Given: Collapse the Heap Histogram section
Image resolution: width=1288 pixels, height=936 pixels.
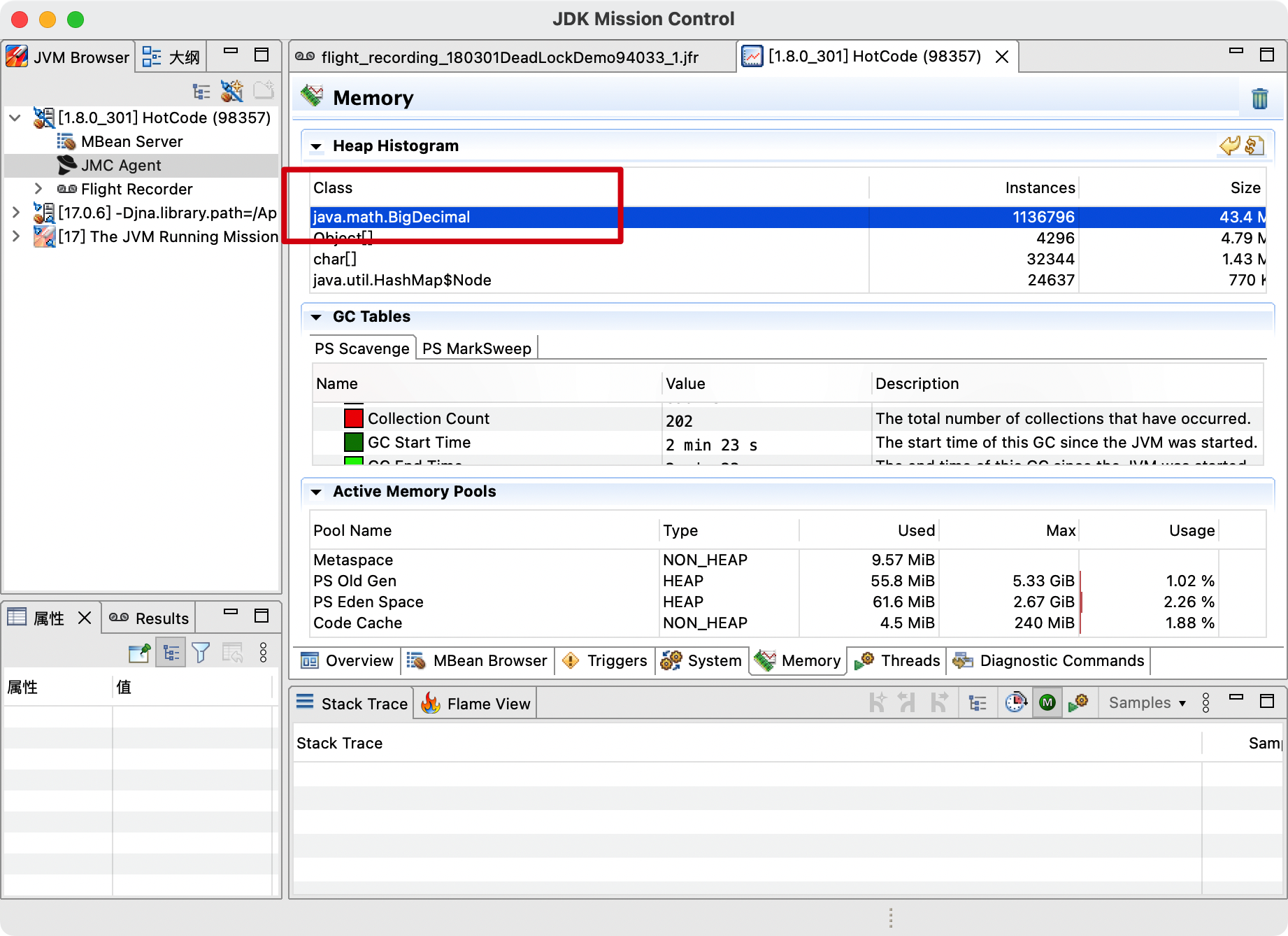Looking at the screenshot, I should [317, 146].
